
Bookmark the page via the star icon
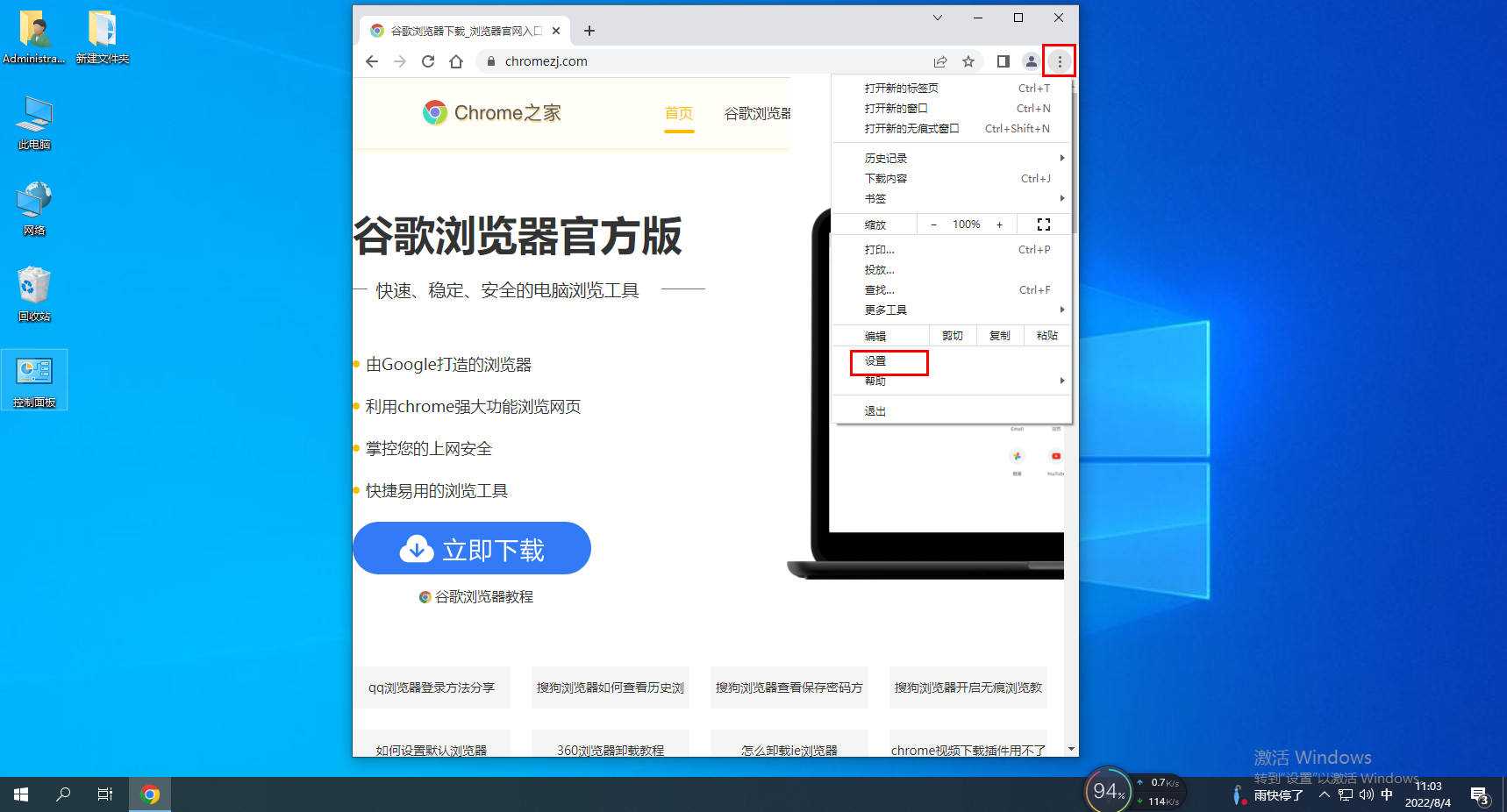968,61
